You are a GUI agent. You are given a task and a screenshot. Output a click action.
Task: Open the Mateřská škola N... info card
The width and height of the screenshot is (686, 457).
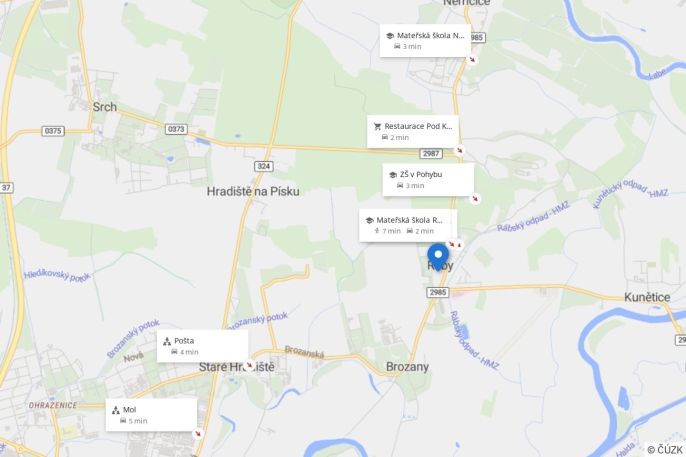click(425, 41)
